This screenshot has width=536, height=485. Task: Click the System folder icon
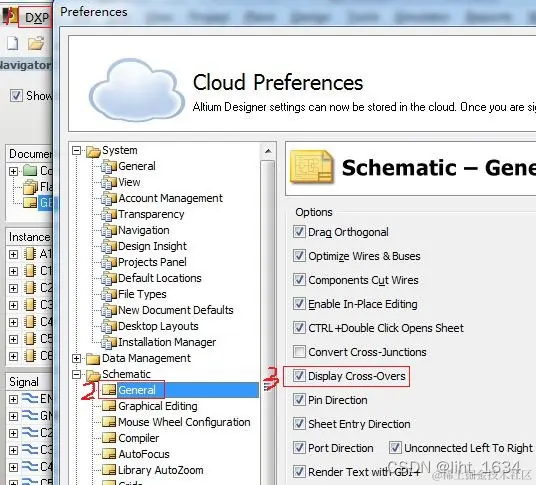point(93,151)
